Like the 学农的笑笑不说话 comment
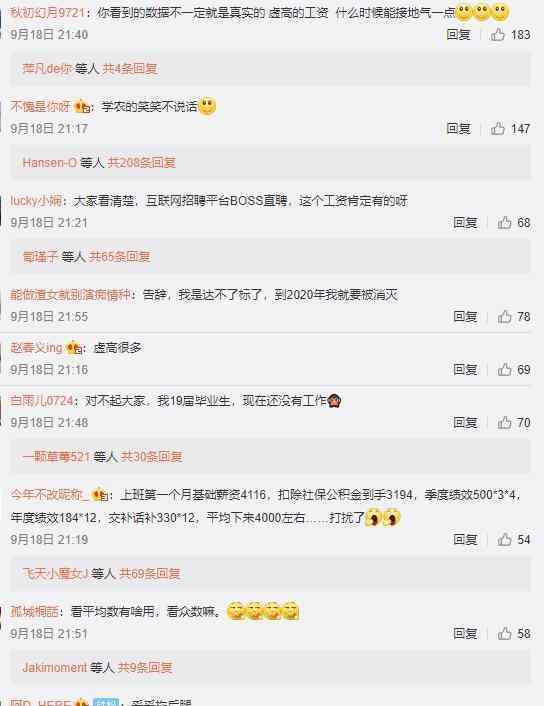 click(497, 128)
